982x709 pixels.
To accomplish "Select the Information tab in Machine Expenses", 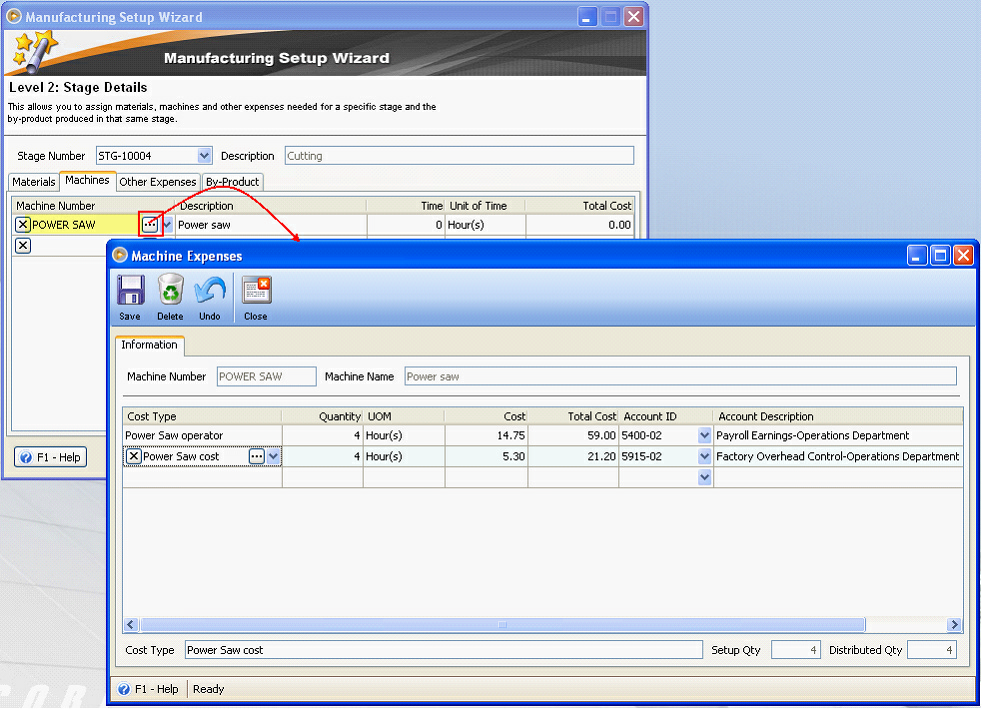I will pyautogui.click(x=149, y=345).
